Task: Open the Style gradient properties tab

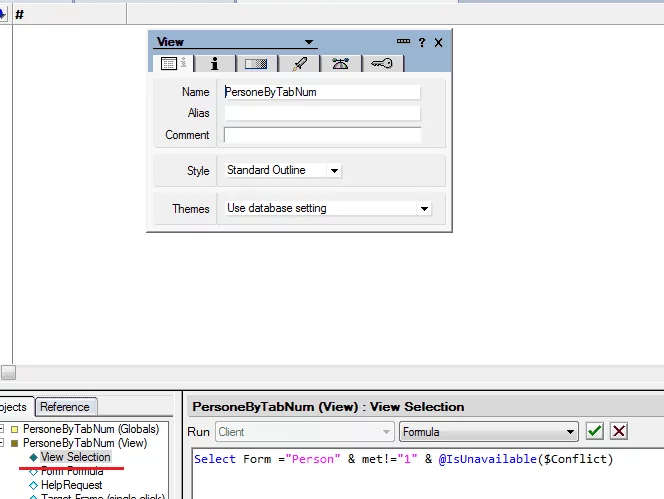Action: tap(256, 63)
